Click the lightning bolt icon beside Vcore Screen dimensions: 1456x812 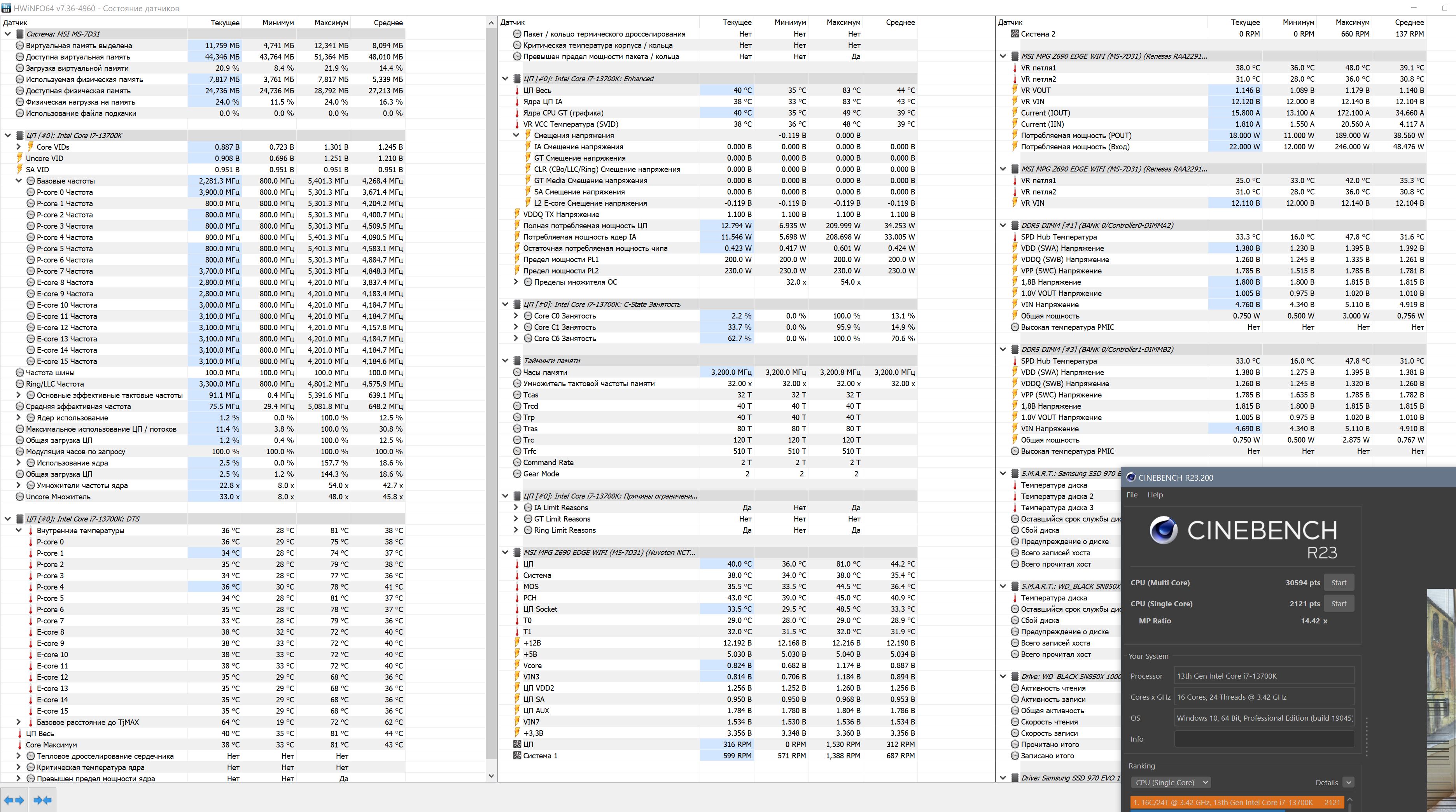point(516,666)
